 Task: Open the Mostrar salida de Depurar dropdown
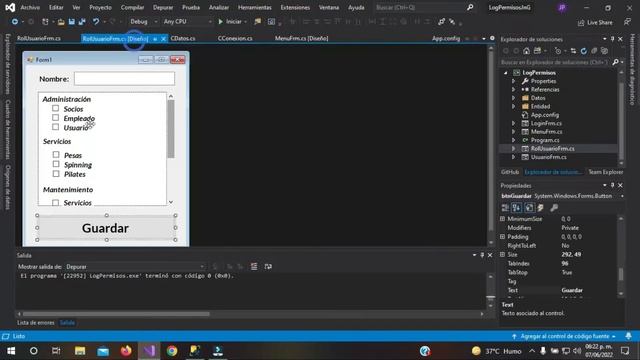[135, 267]
